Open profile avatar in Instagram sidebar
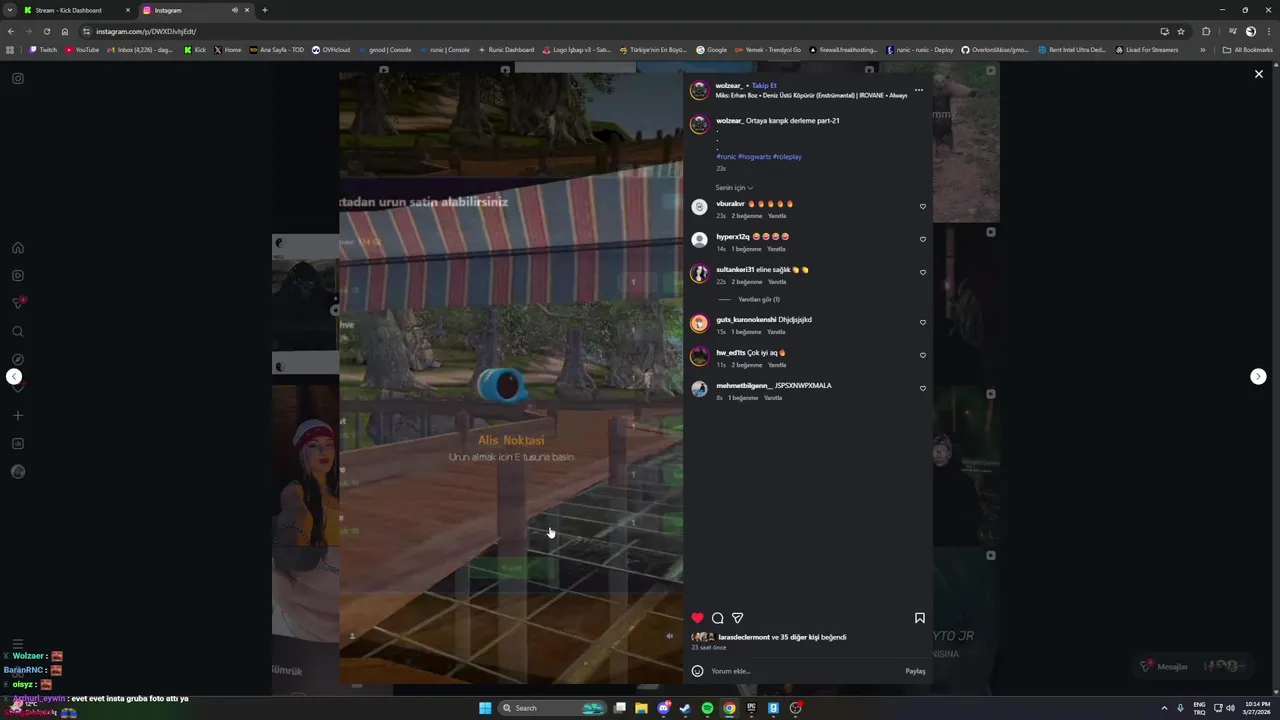This screenshot has height=720, width=1280. pyautogui.click(x=18, y=472)
